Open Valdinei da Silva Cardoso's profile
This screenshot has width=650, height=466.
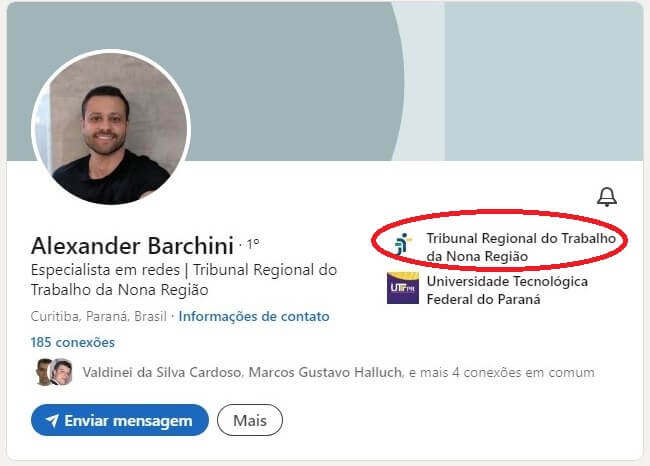coord(162,372)
